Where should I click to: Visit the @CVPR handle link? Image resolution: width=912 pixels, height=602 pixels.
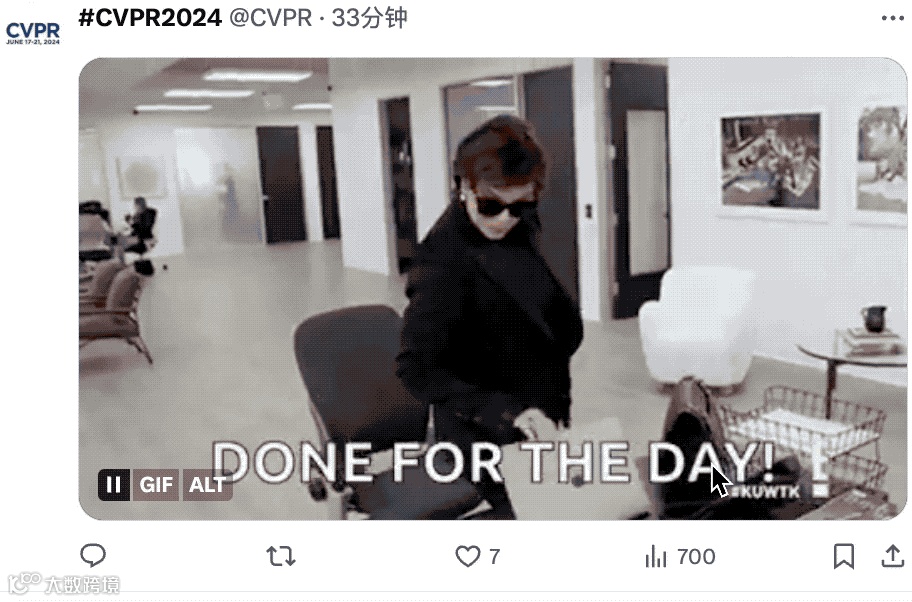tap(270, 18)
